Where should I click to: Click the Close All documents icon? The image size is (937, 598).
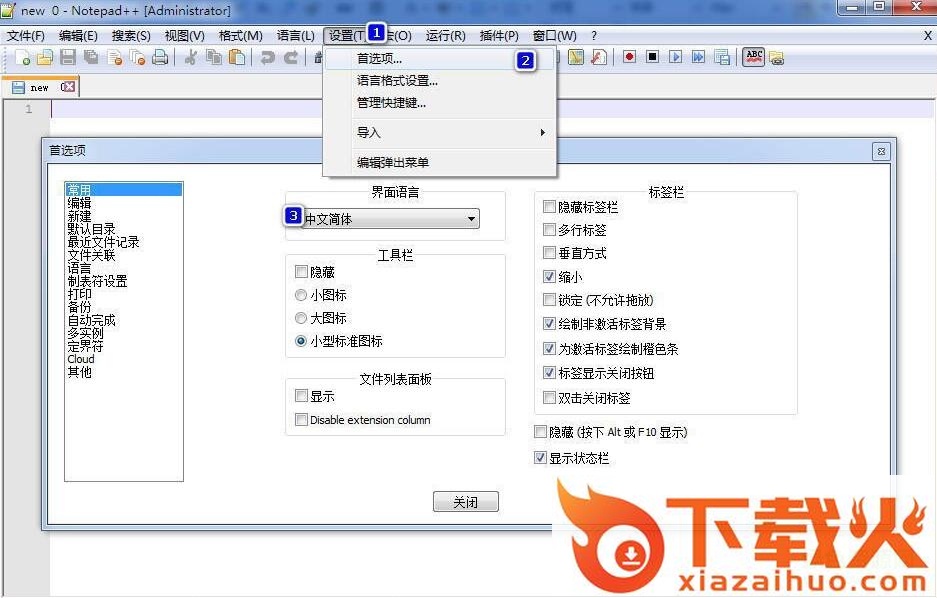tap(137, 57)
